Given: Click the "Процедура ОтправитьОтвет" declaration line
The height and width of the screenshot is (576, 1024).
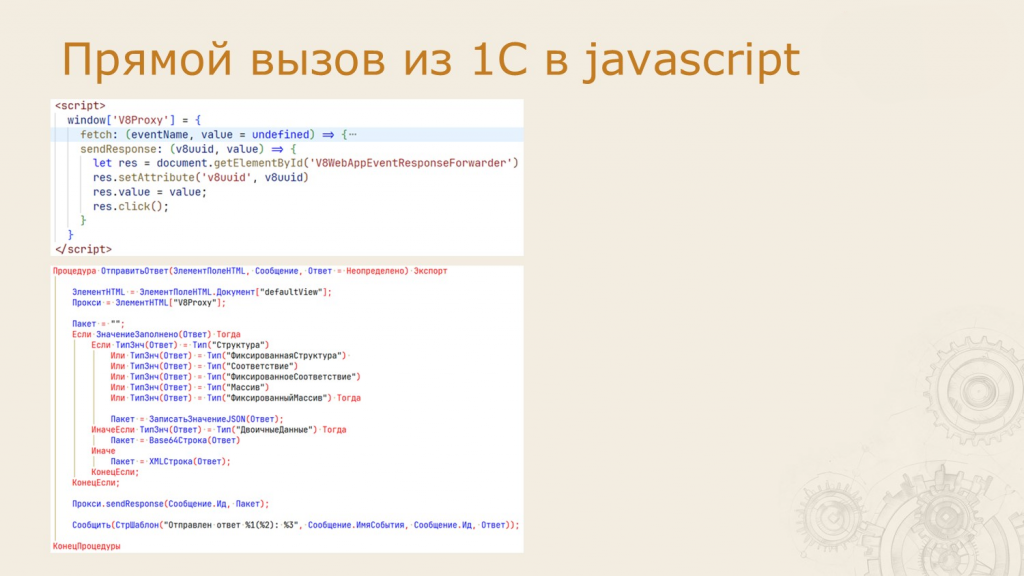Looking at the screenshot, I should (250, 271).
